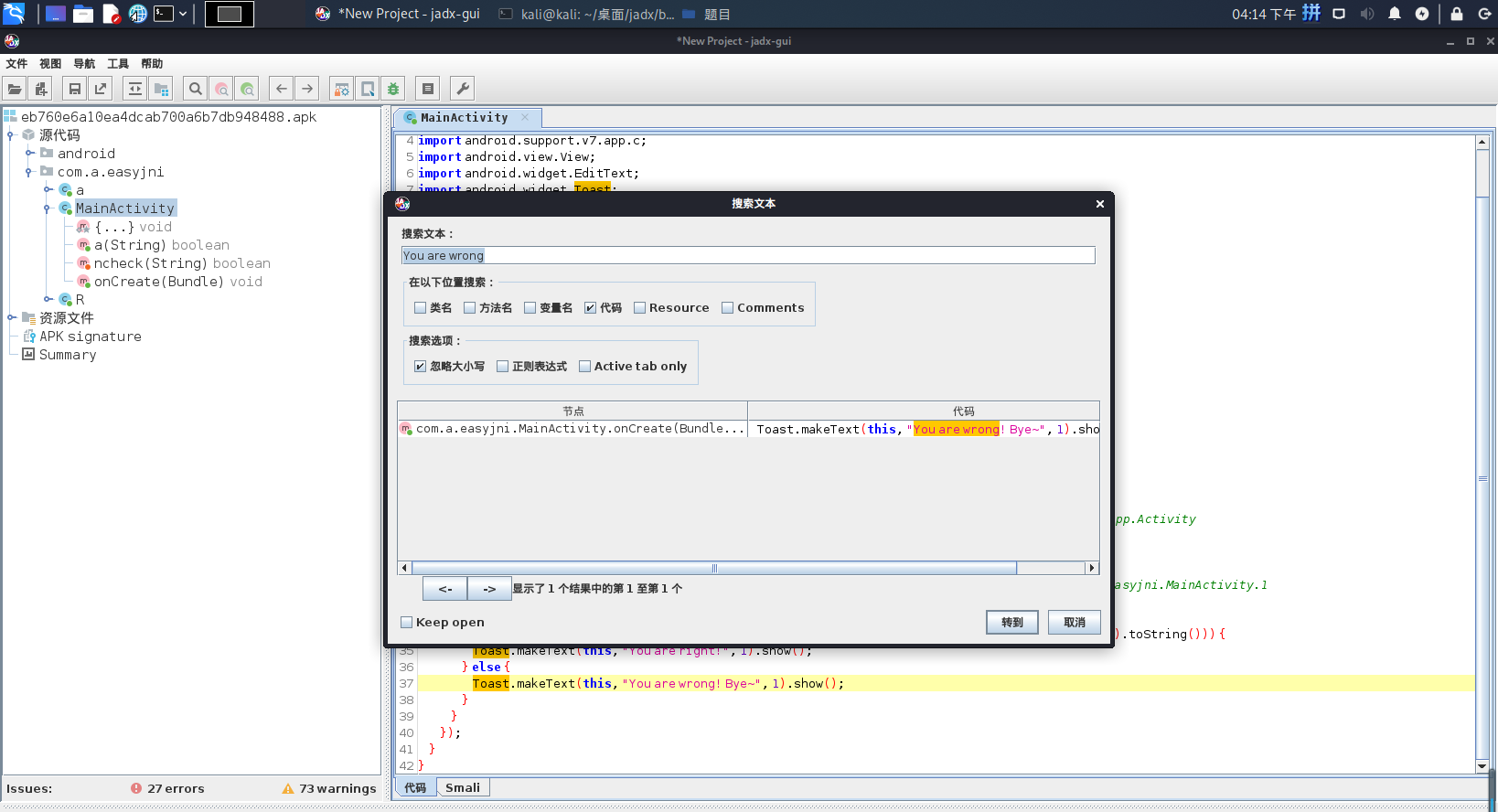
Task: Toggle the 忽略大小写 option checkbox
Action: (421, 367)
